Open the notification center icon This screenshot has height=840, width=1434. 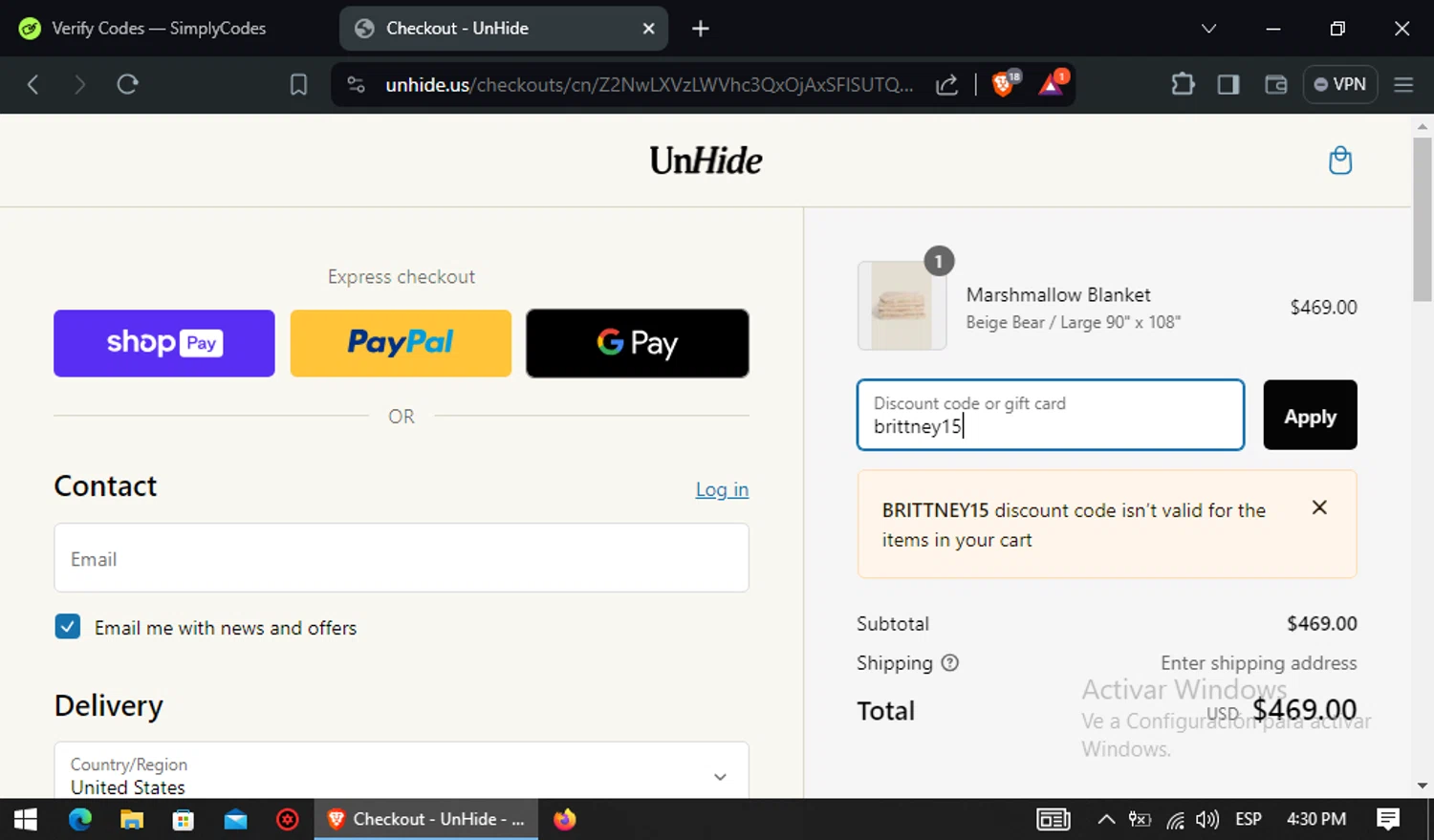(1388, 819)
